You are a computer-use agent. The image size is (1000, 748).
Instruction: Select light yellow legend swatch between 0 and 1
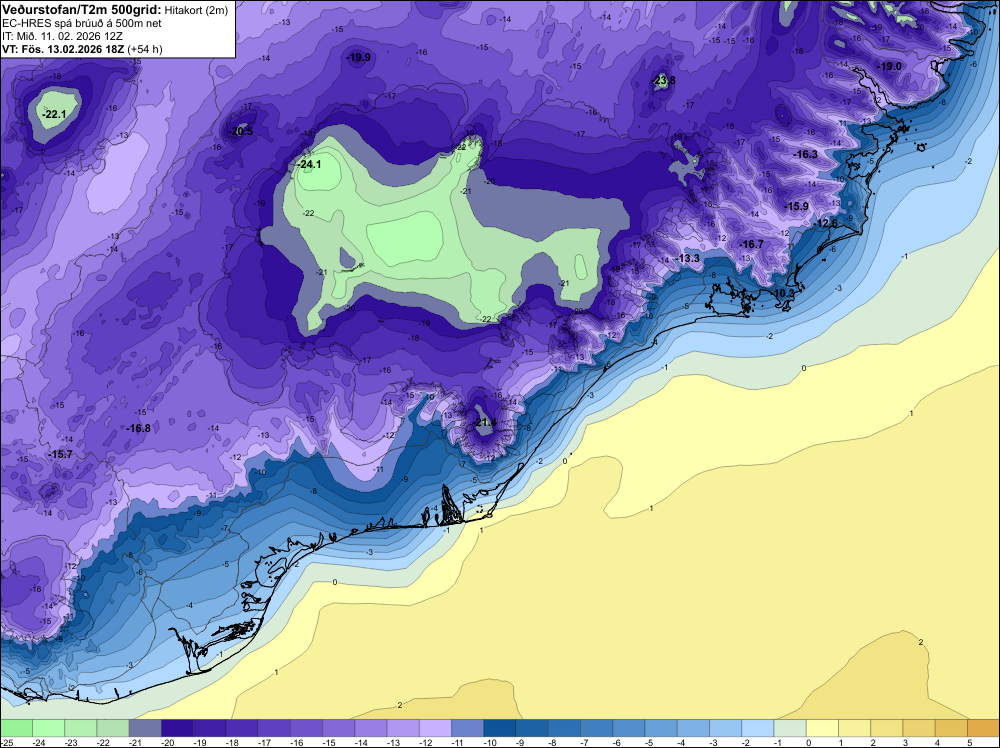pyautogui.click(x=822, y=728)
